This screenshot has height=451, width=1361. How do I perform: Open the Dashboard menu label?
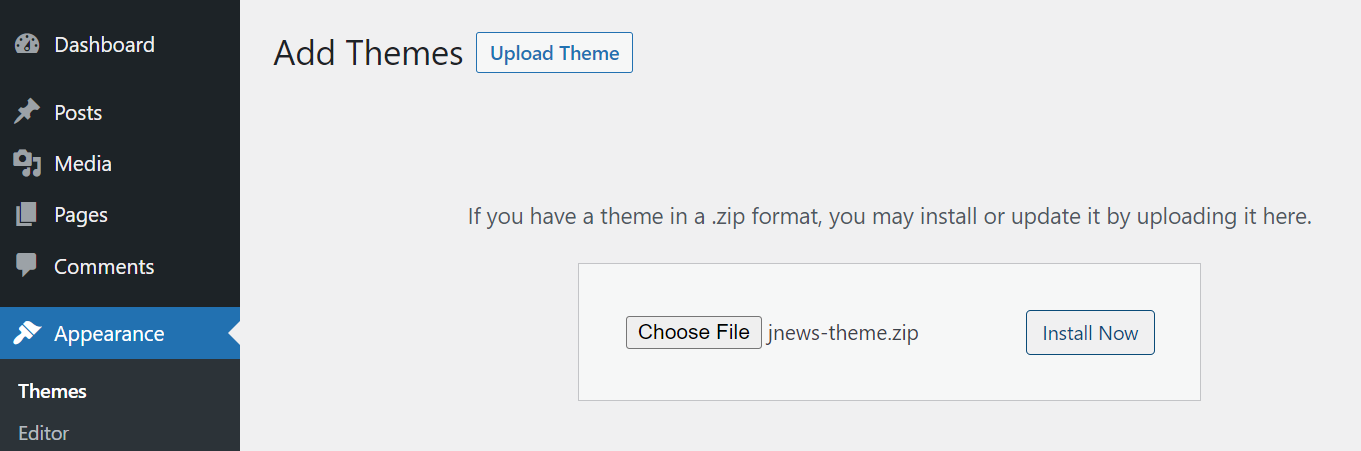pos(104,45)
